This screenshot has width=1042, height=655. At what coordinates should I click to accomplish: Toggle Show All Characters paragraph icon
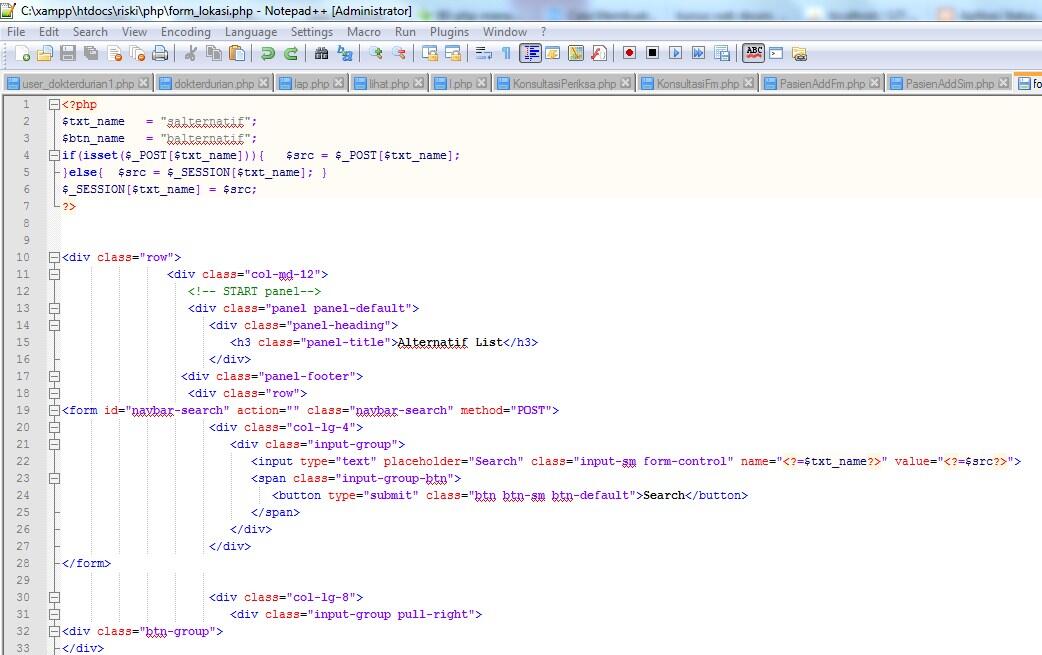506,54
